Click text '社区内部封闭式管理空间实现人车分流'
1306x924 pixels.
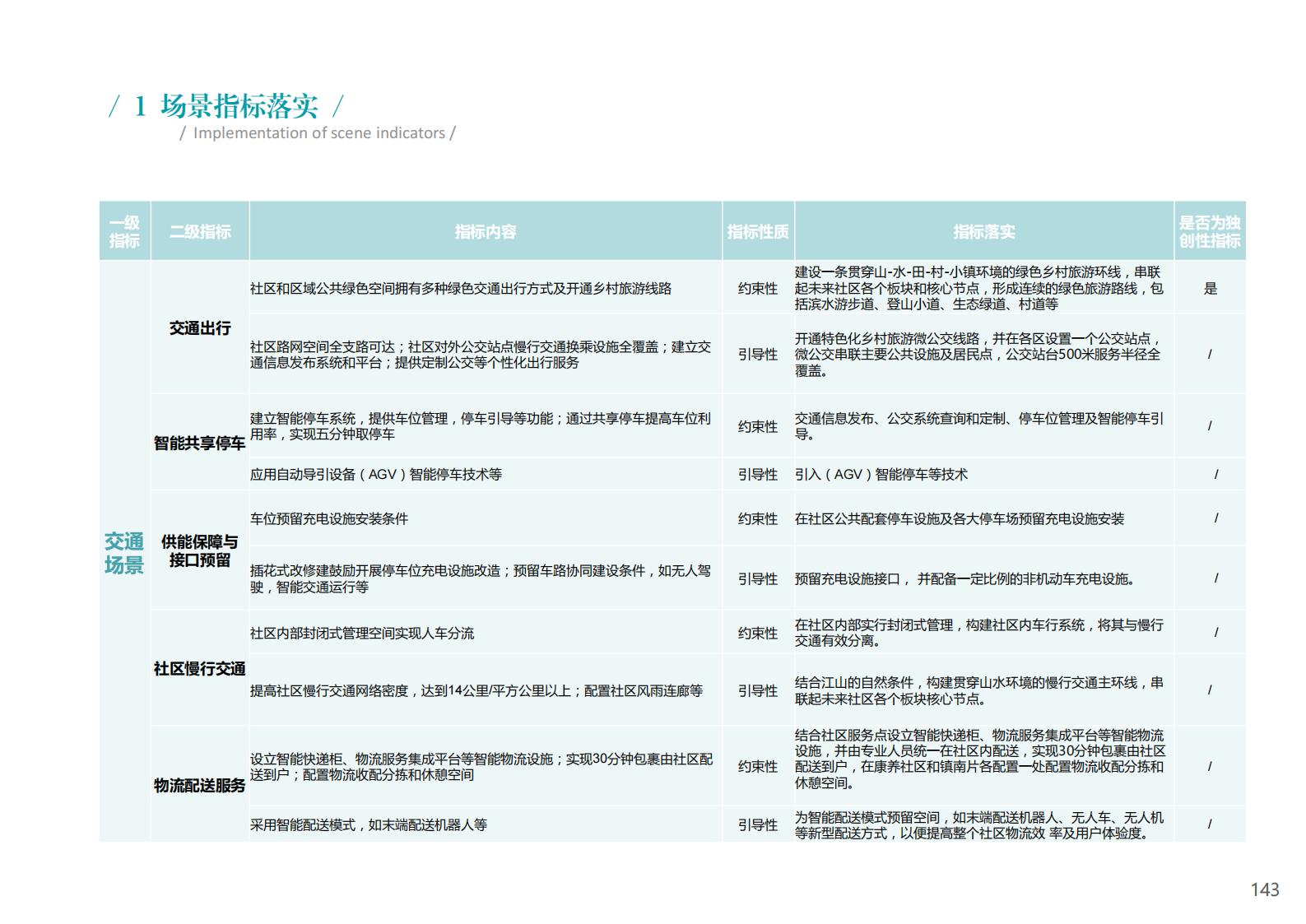click(362, 634)
